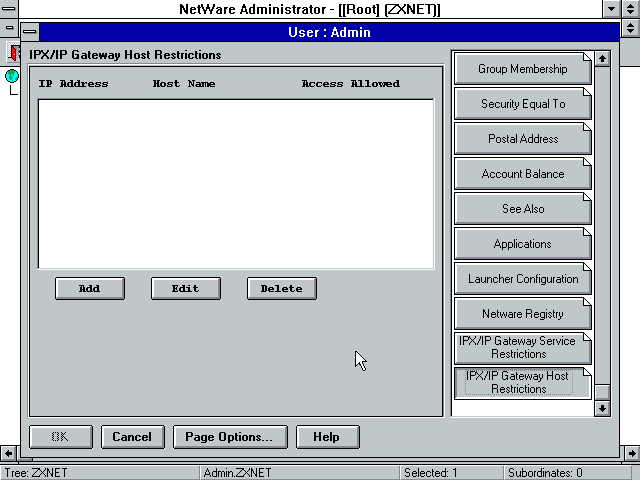Click the NetWare Administrator title bar

pos(310,9)
